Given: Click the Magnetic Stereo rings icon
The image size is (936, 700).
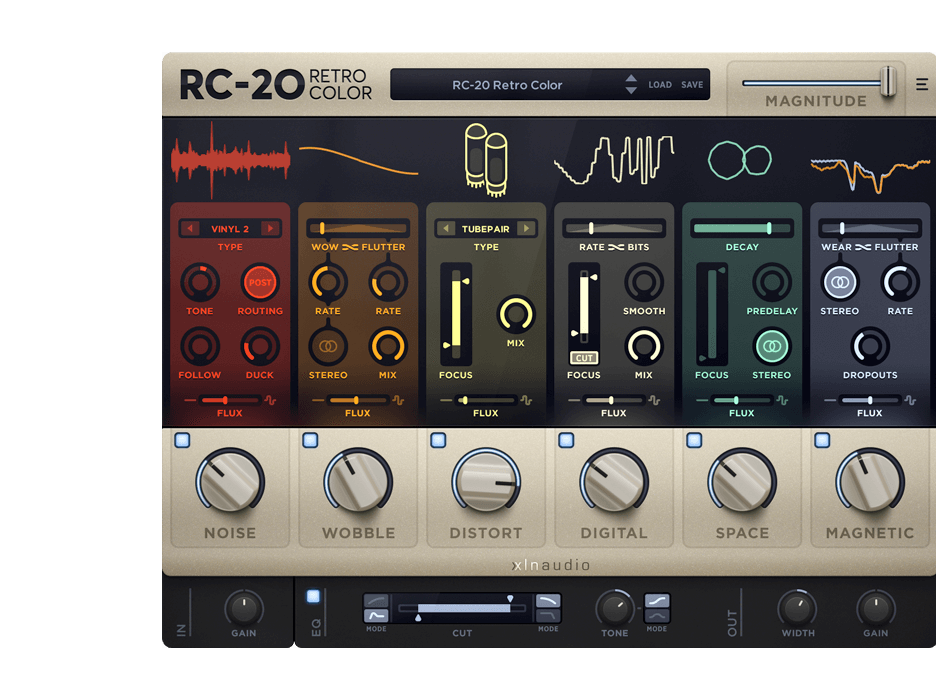Looking at the screenshot, I should tap(840, 283).
